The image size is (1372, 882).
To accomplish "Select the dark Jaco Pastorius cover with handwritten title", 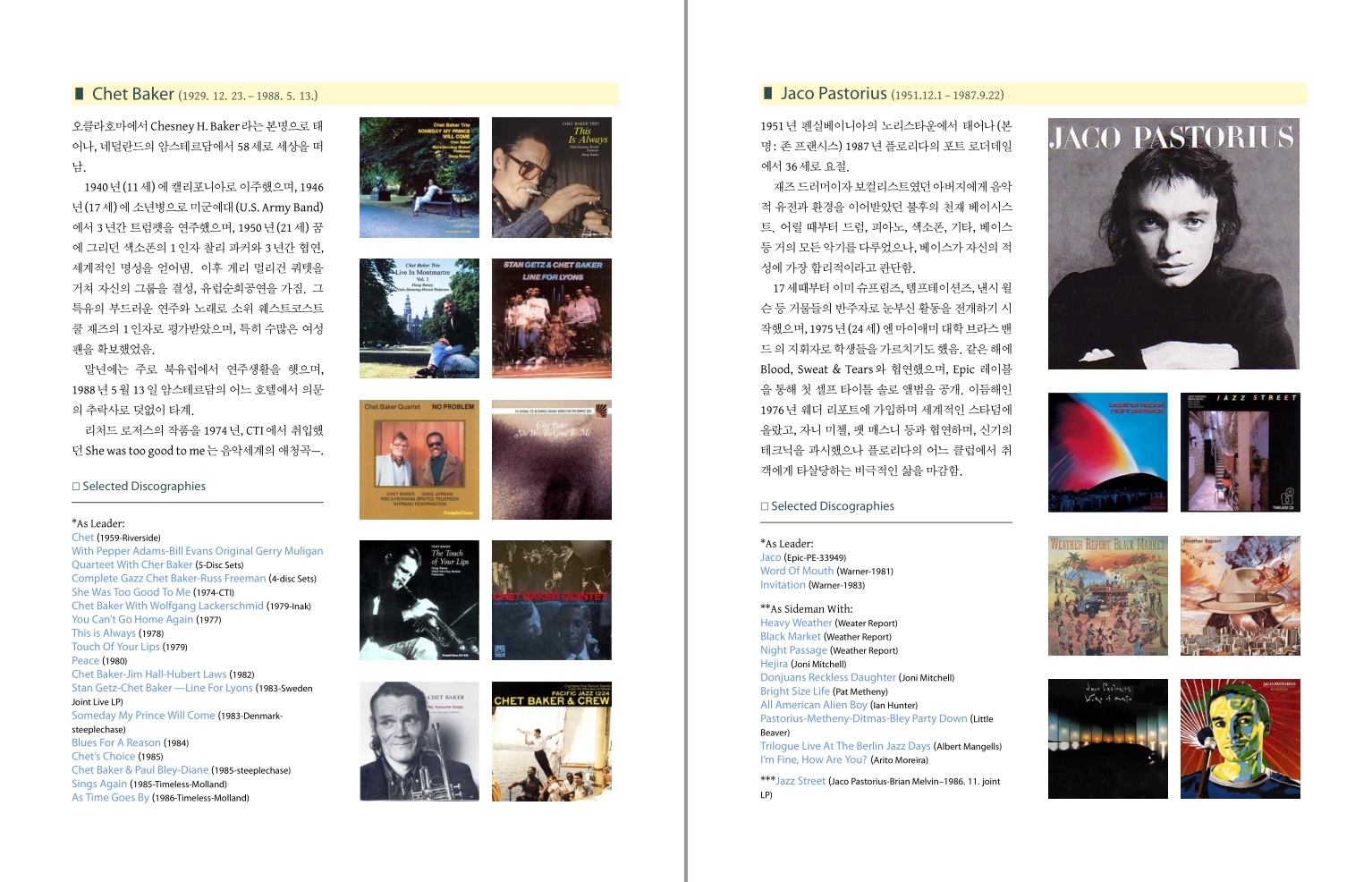I will (x=1108, y=739).
